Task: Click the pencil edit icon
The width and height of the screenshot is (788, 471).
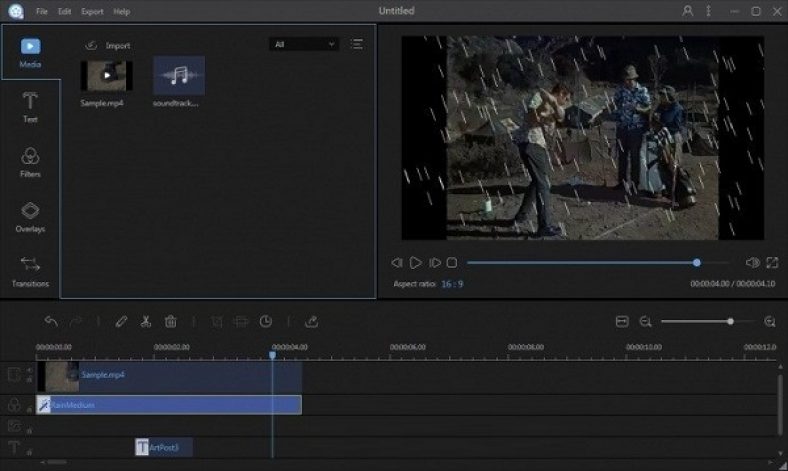Action: [x=121, y=321]
